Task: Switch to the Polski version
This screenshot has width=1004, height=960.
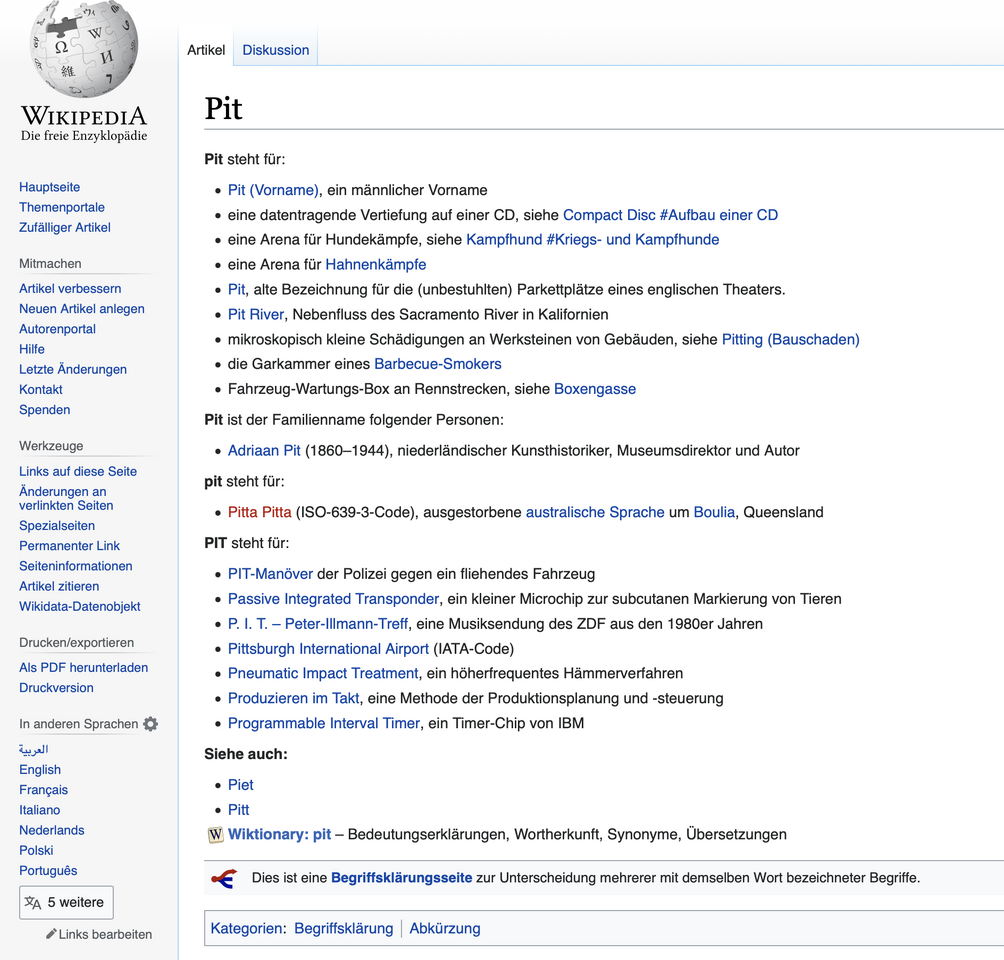Action: tap(36, 850)
